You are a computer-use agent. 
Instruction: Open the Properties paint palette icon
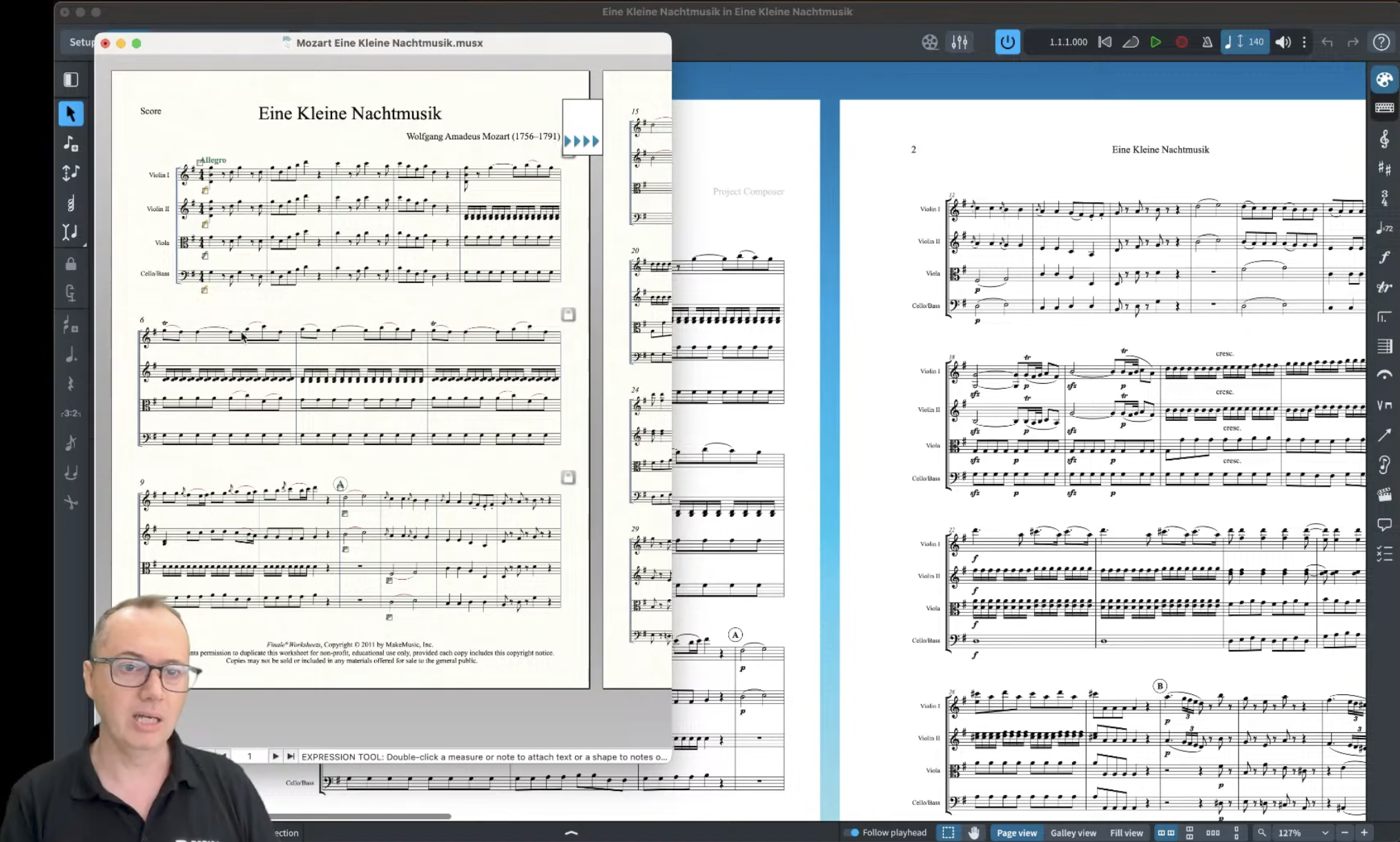[1384, 79]
